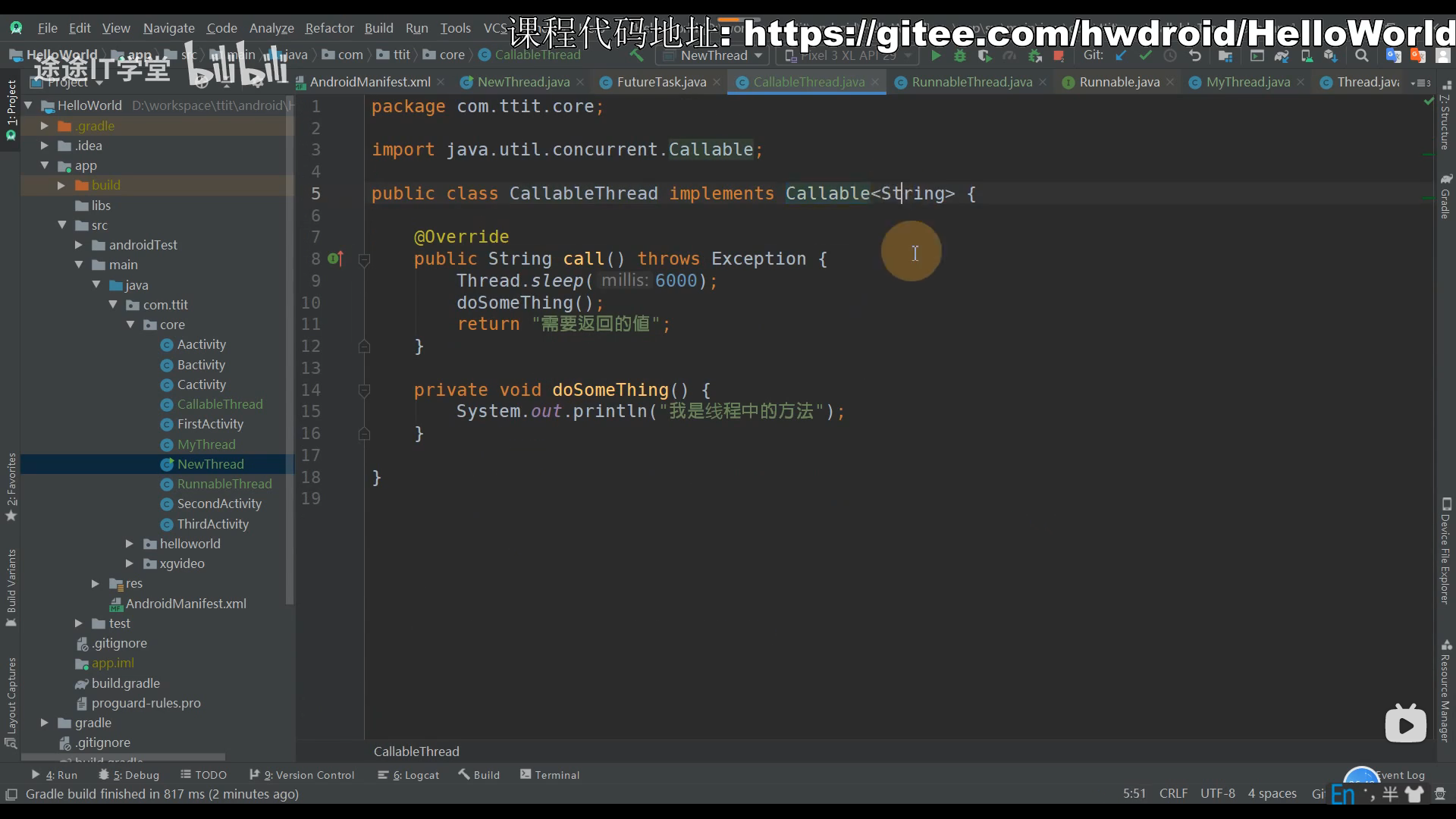Open the Resource Manager panel
The height and width of the screenshot is (819, 1456).
(1445, 691)
